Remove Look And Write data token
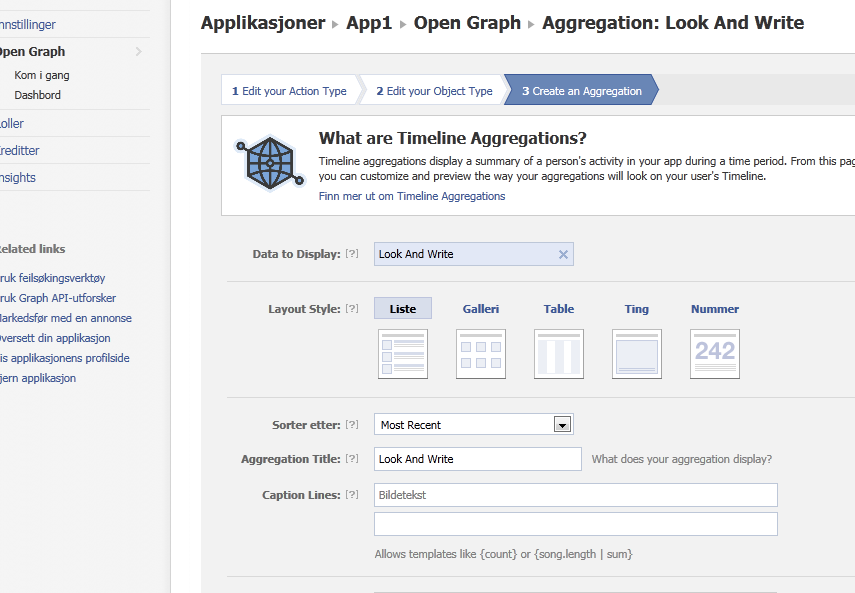855x593 pixels. [563, 255]
